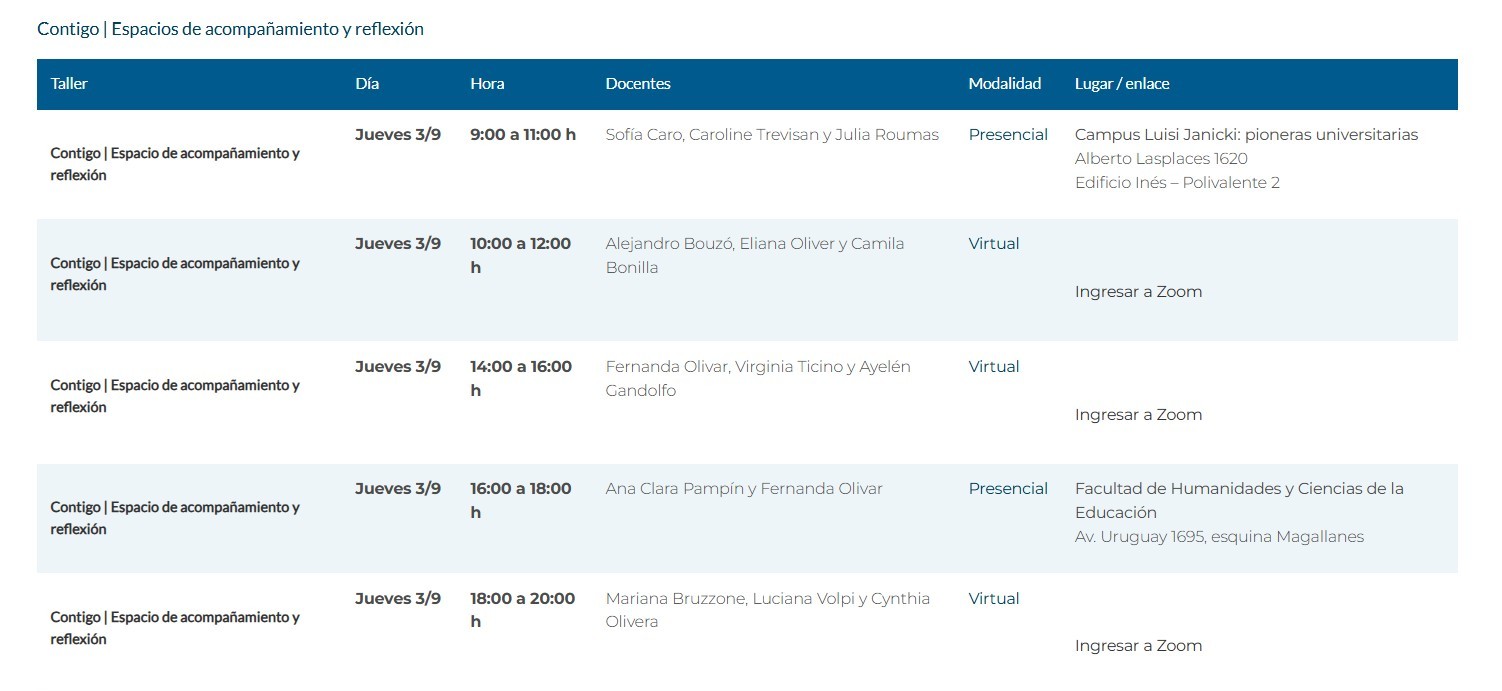Click the Virtual label in 10:00 row
Screen dimensions: 1502x691
[994, 244]
